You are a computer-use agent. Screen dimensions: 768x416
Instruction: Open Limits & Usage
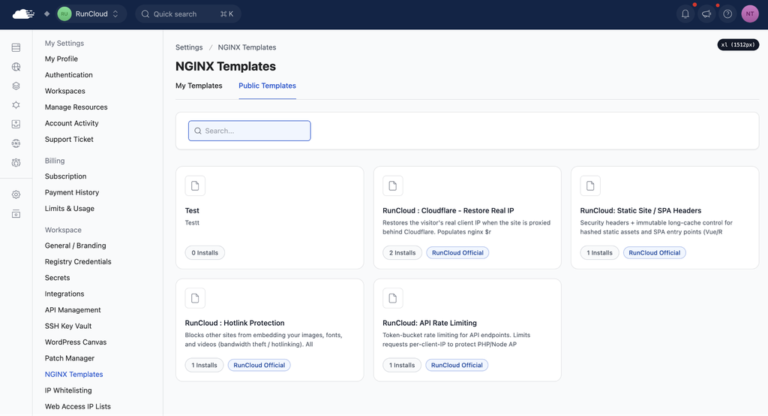coord(70,208)
